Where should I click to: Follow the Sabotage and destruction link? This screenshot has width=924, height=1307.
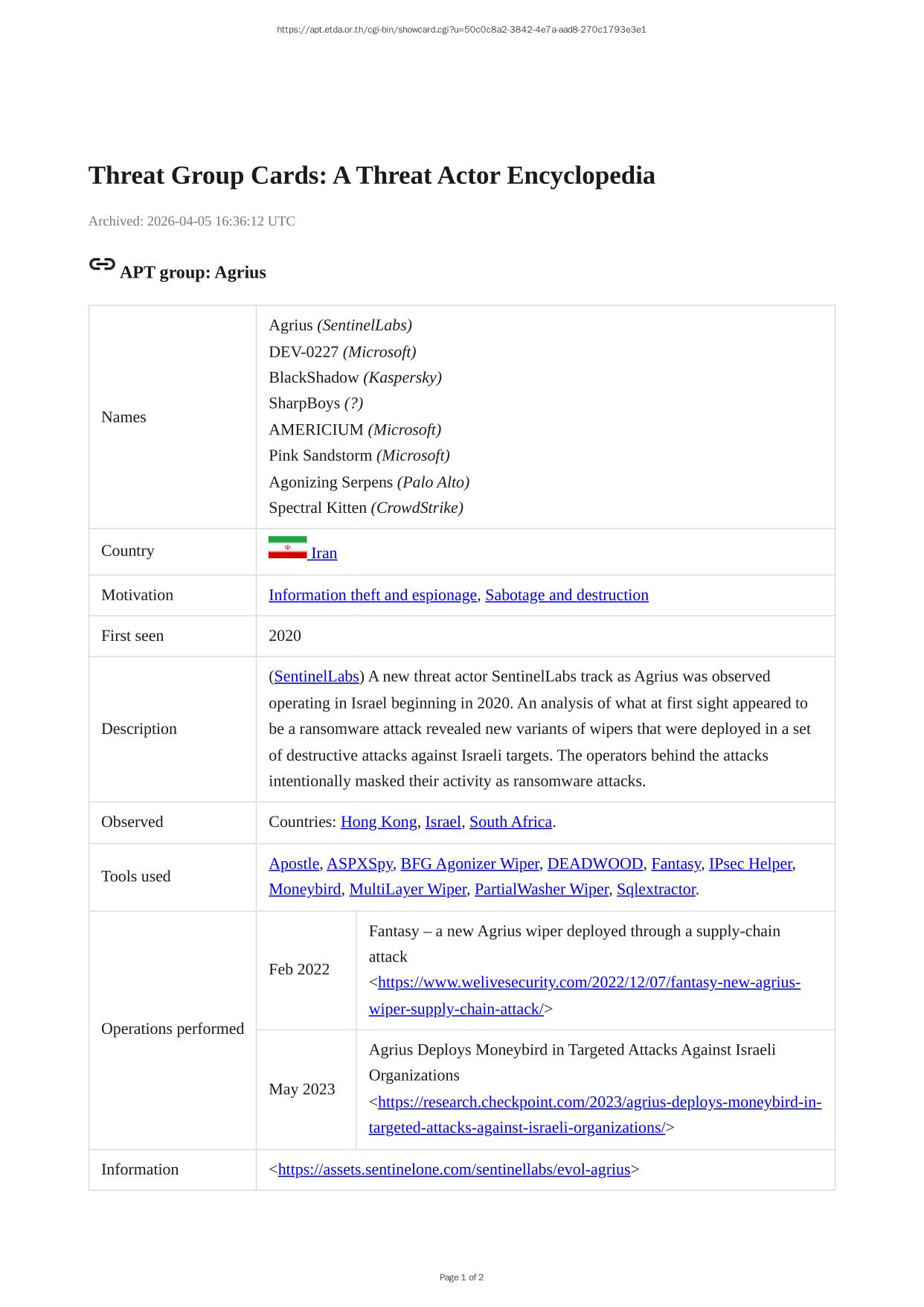tap(567, 595)
